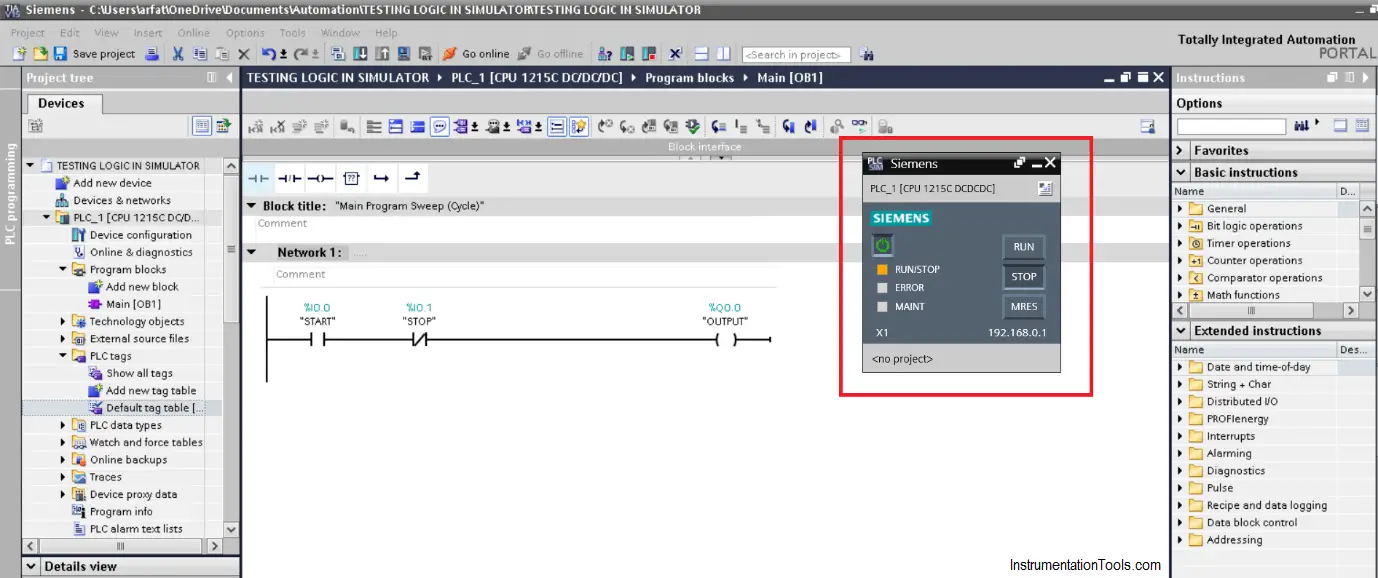Click Basic instructions horizontal scrollbar right arrow

pos(1351,311)
